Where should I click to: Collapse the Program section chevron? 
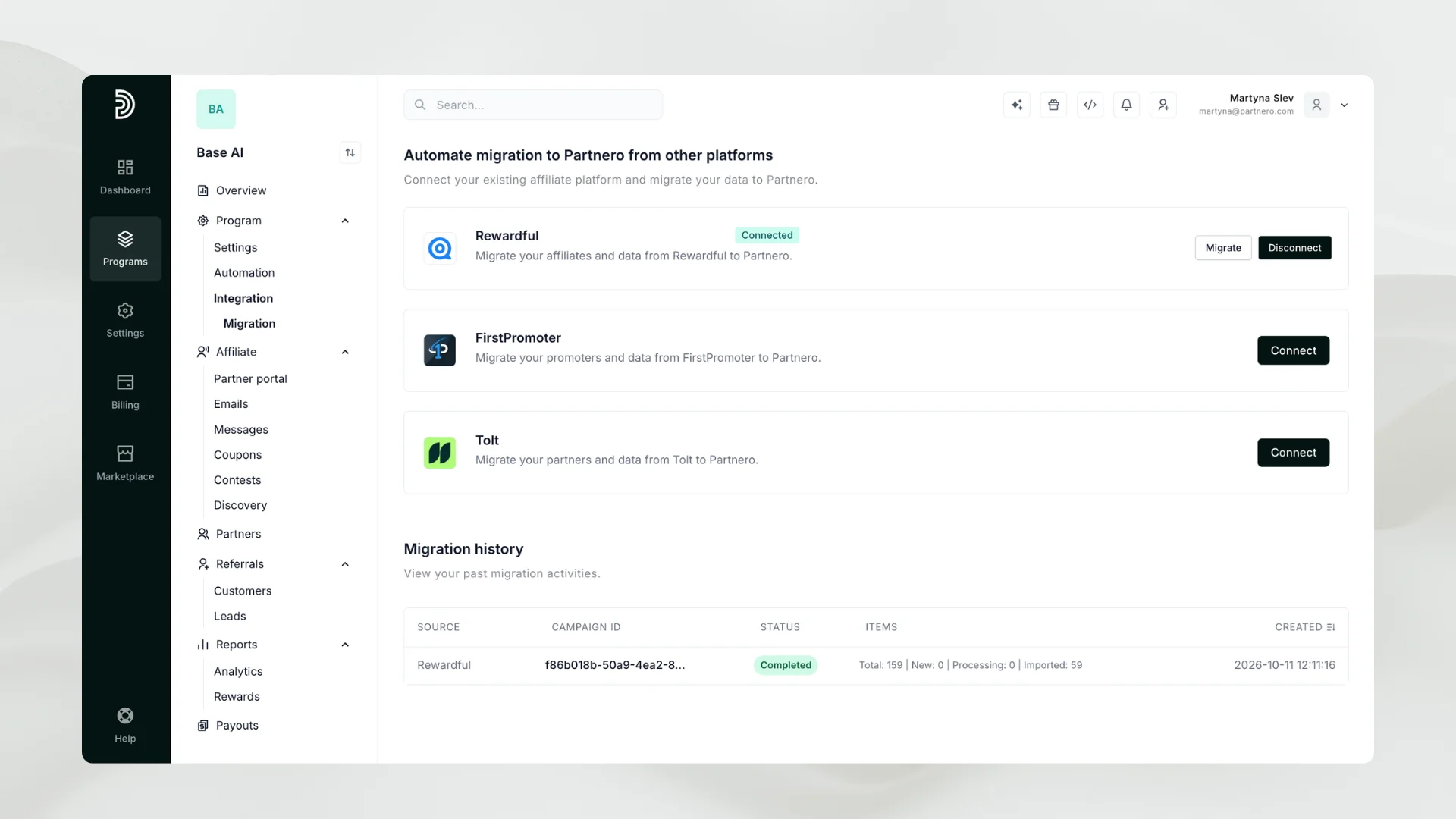(x=345, y=221)
